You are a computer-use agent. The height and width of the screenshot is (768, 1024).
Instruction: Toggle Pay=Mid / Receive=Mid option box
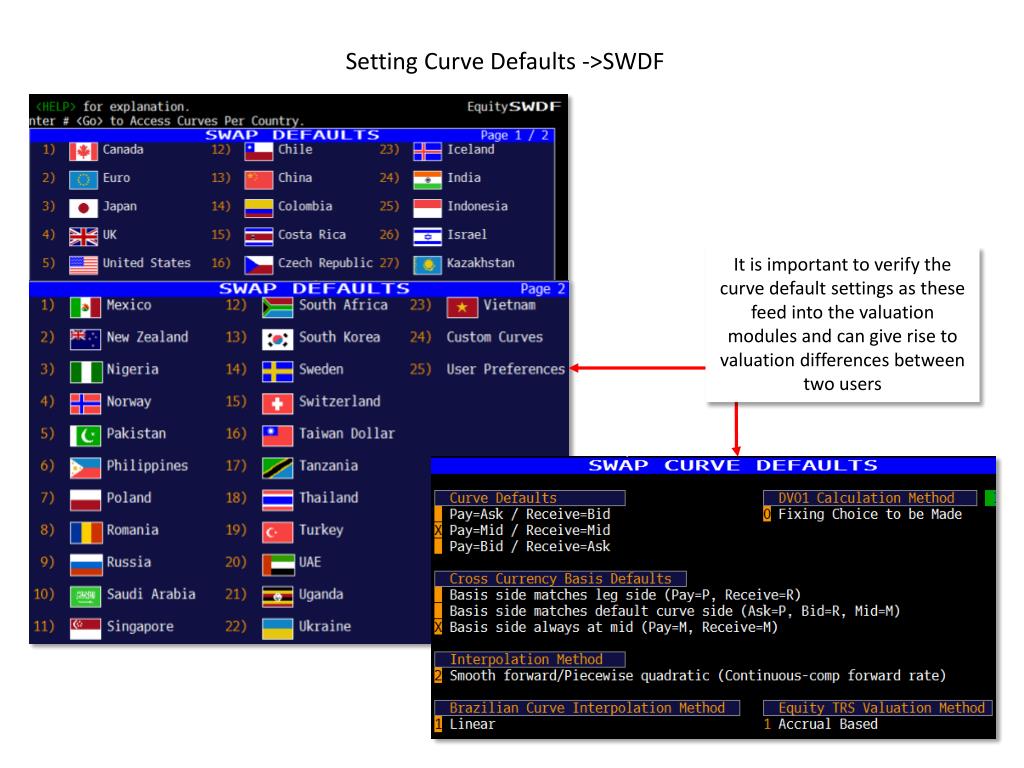[x=438, y=530]
